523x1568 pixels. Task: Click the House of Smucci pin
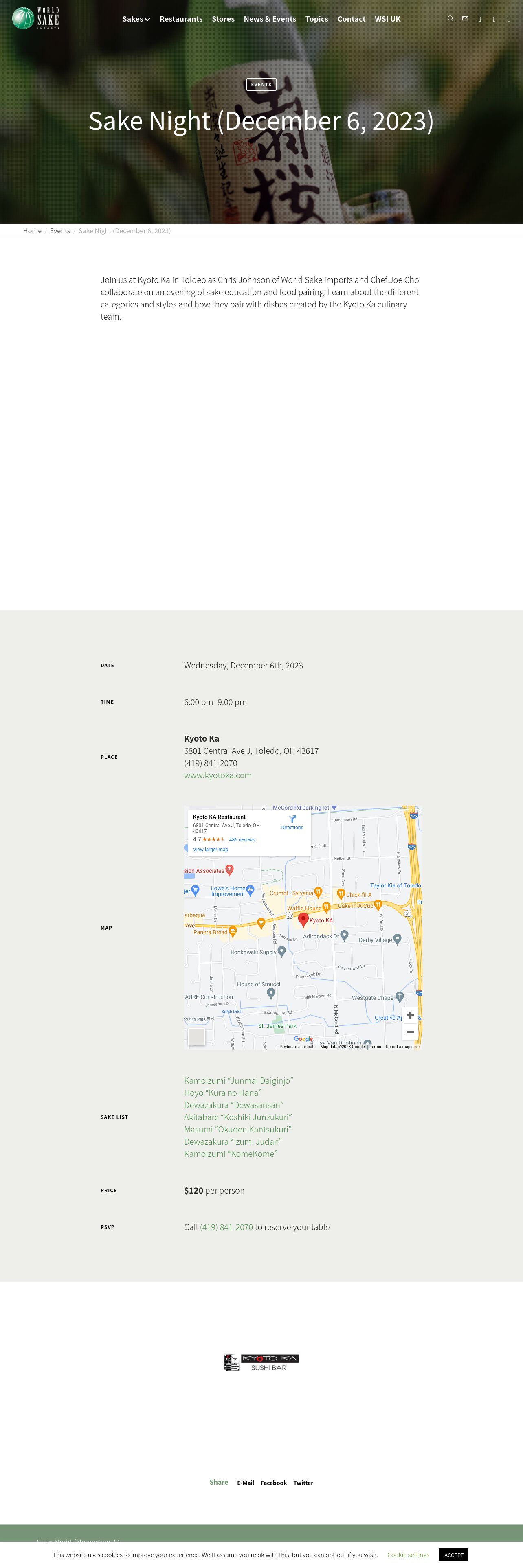[271, 993]
